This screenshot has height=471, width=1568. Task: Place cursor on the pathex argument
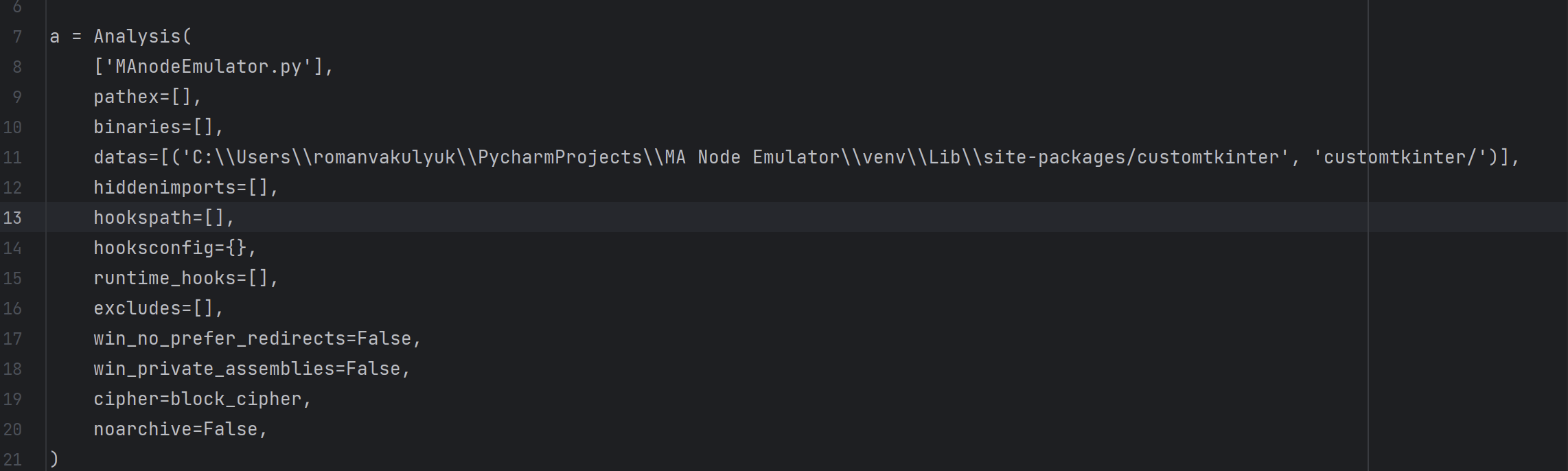pos(126,97)
